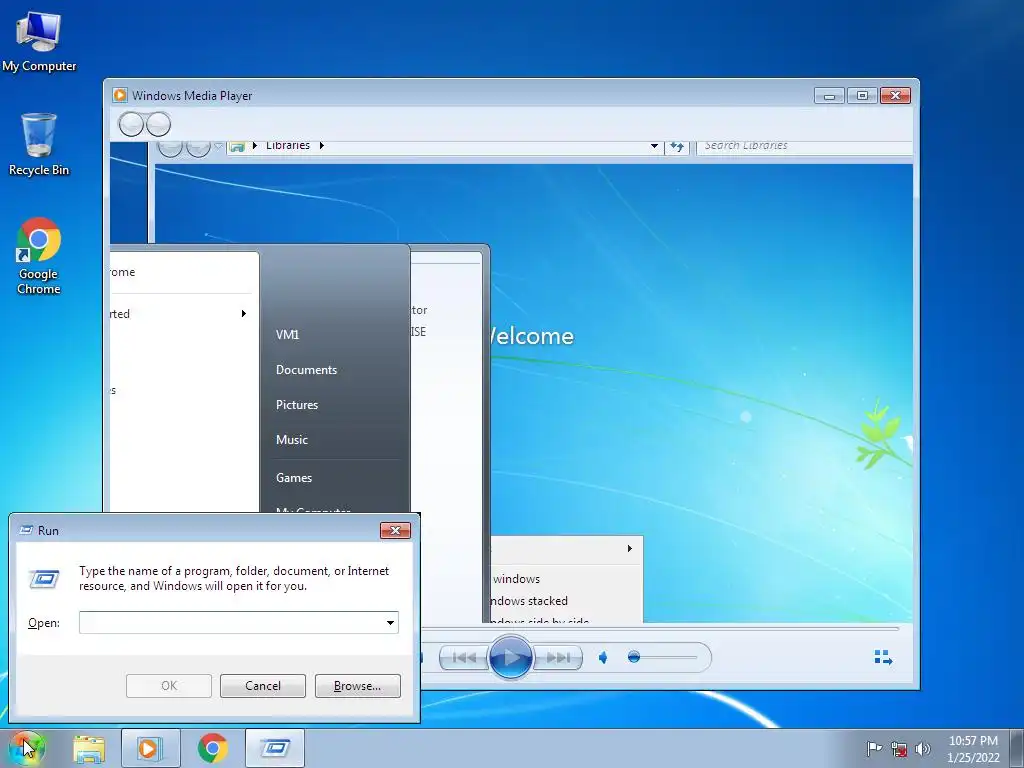Focus the Search Libraries box

[805, 146]
